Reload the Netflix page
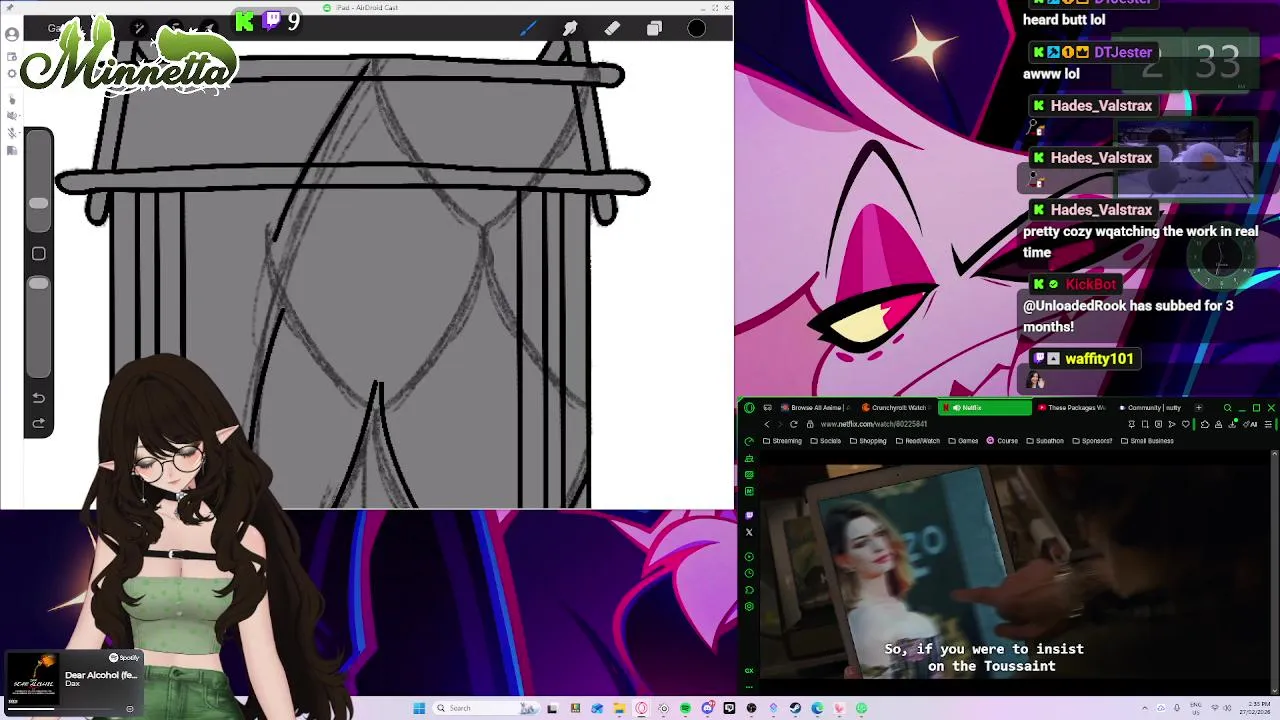The height and width of the screenshot is (720, 1280). point(794,424)
